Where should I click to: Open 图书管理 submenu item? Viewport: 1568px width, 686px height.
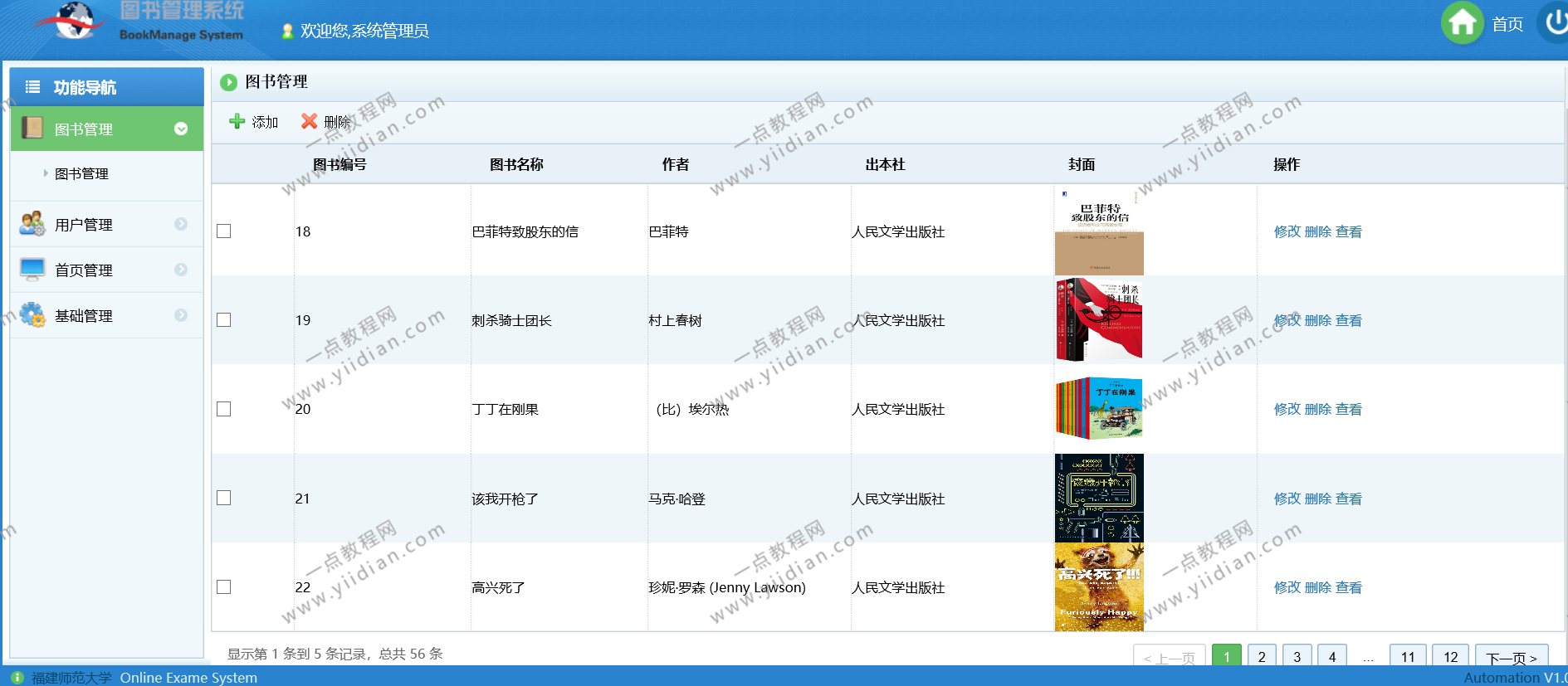(81, 173)
